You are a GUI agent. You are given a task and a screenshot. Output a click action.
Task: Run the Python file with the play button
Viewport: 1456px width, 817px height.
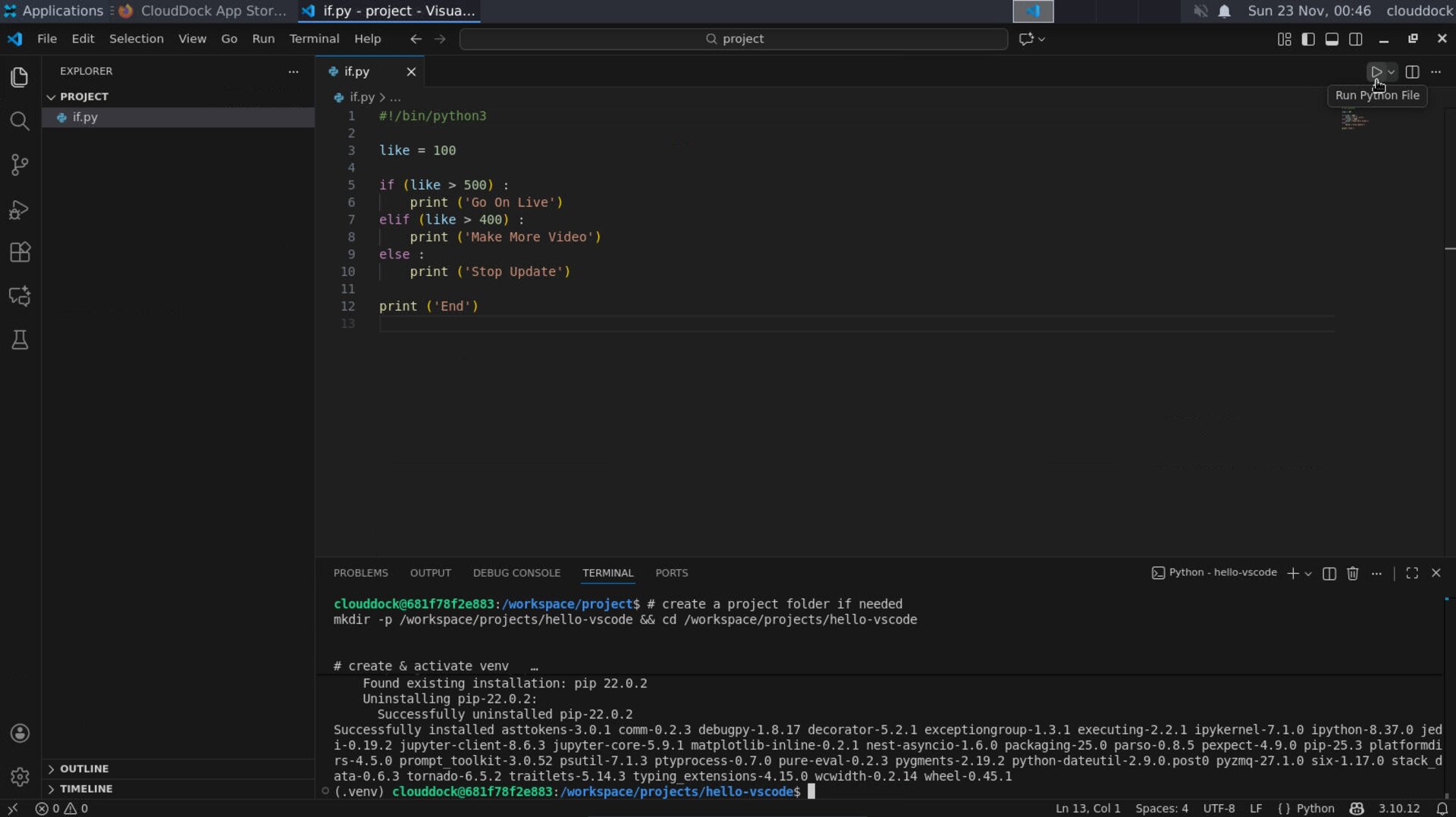(1377, 72)
